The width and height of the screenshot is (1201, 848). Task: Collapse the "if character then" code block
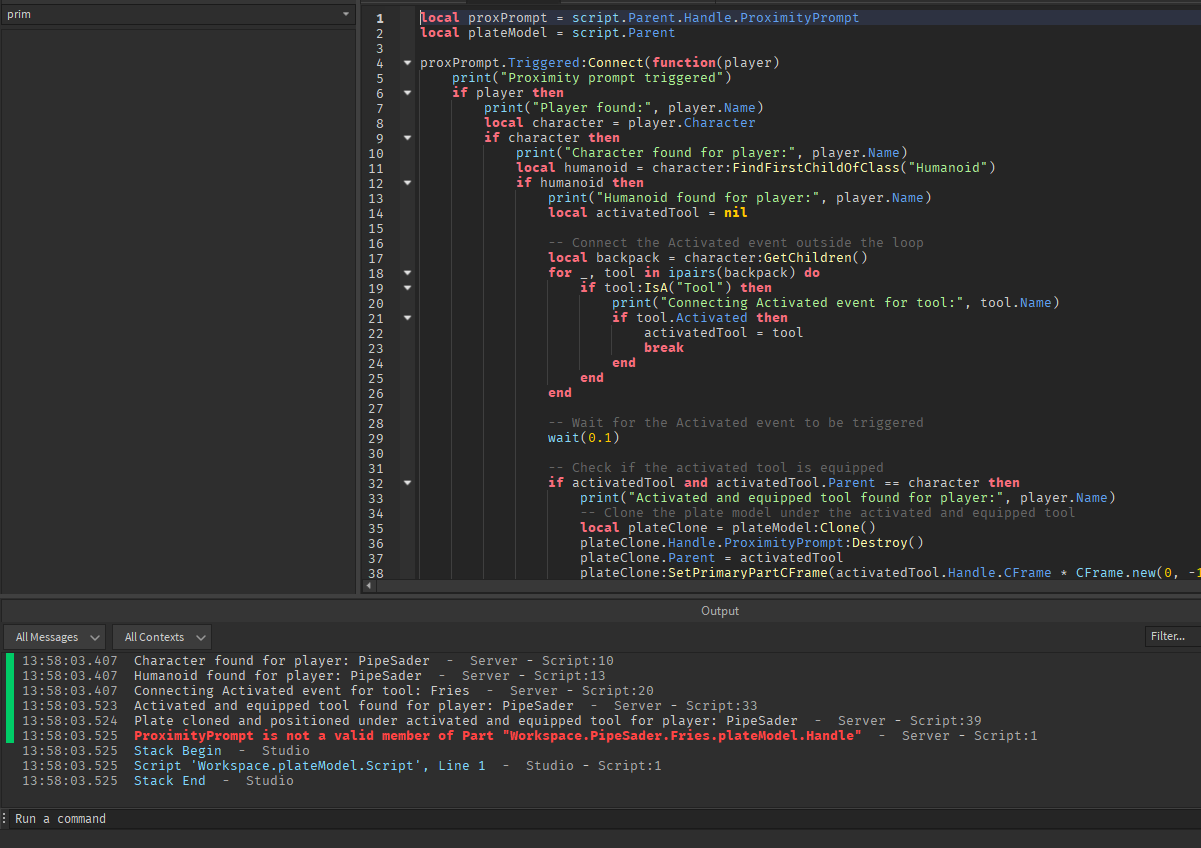point(407,137)
